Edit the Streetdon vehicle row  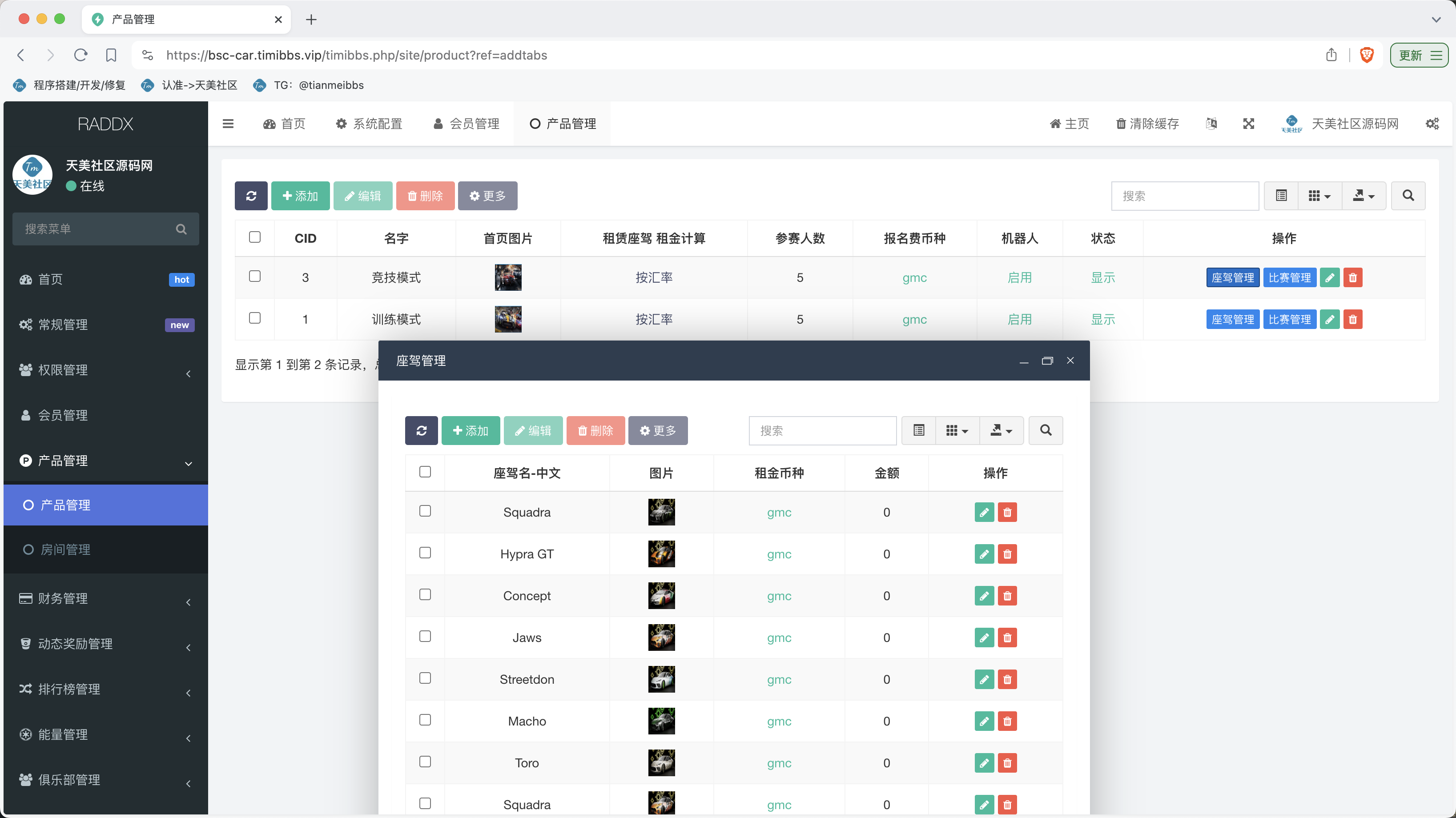(984, 680)
